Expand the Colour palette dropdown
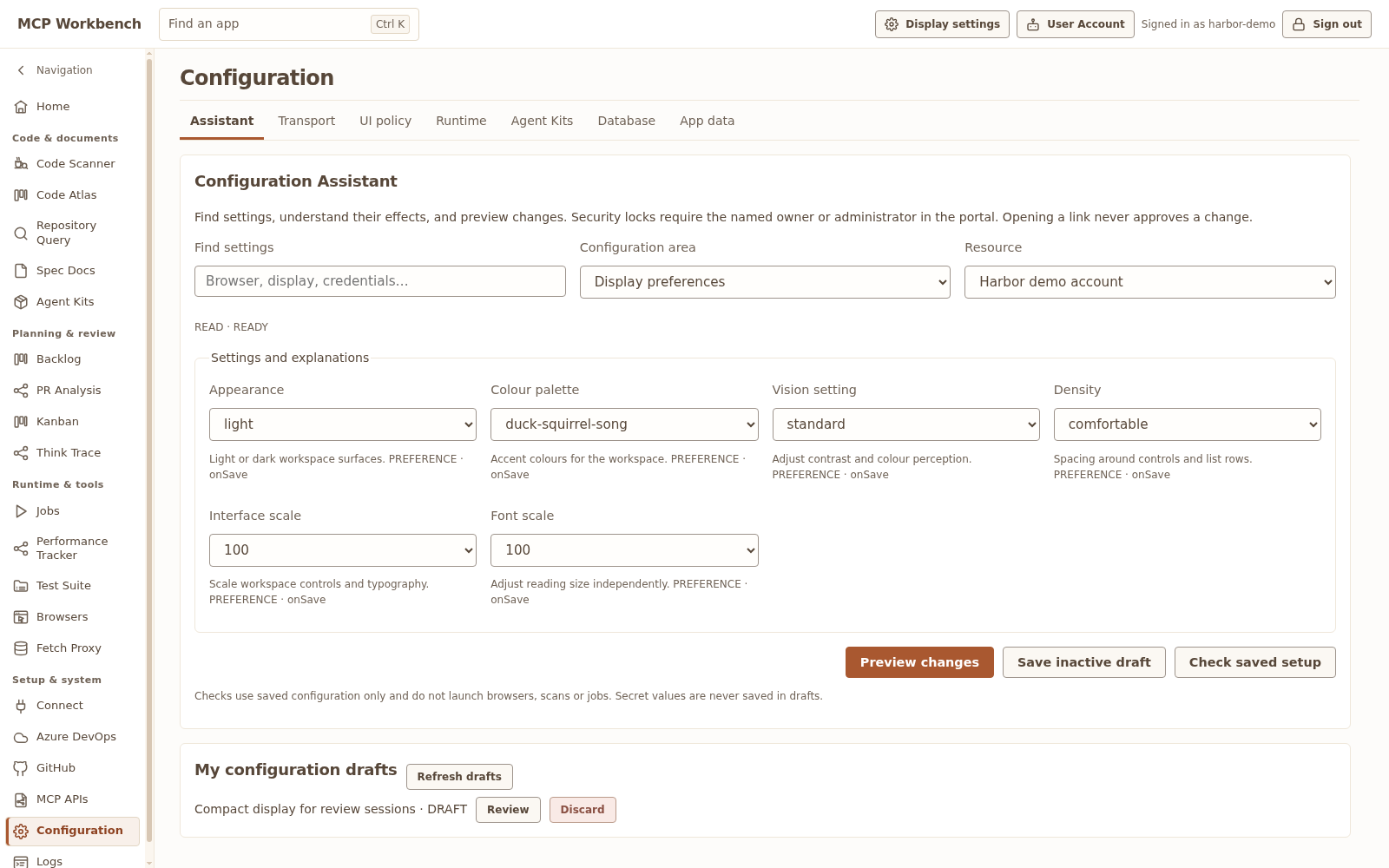1389x868 pixels. (x=624, y=424)
